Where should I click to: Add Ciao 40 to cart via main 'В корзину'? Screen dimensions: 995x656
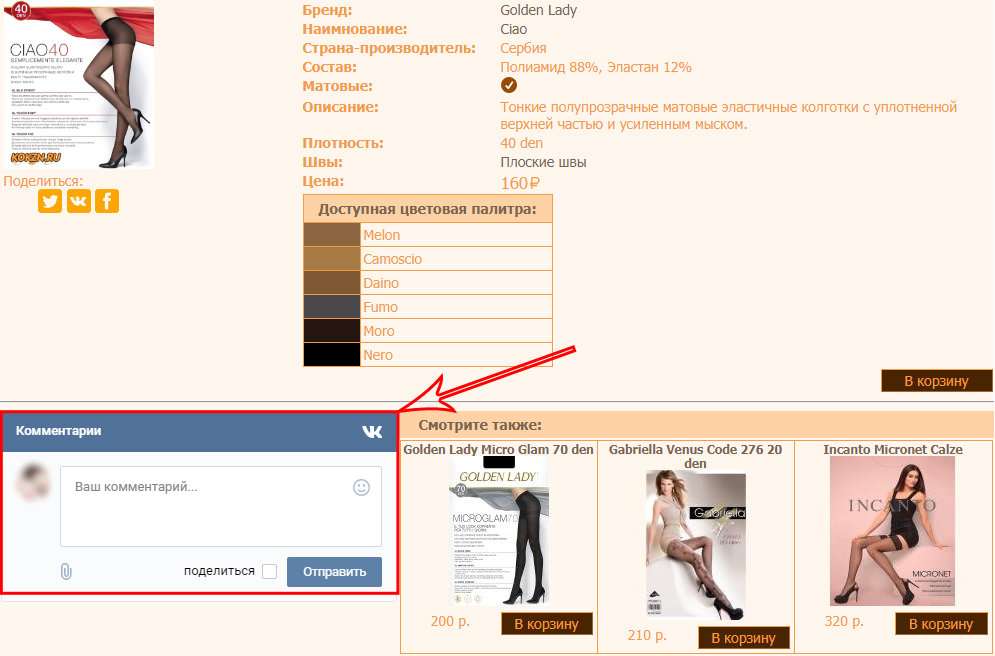pyautogui.click(x=937, y=381)
